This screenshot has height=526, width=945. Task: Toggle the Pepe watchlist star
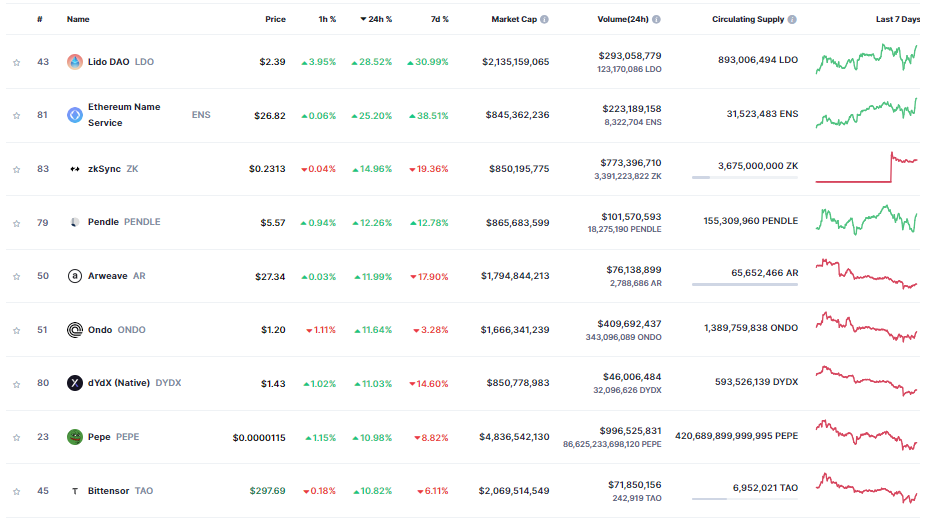pos(17,437)
